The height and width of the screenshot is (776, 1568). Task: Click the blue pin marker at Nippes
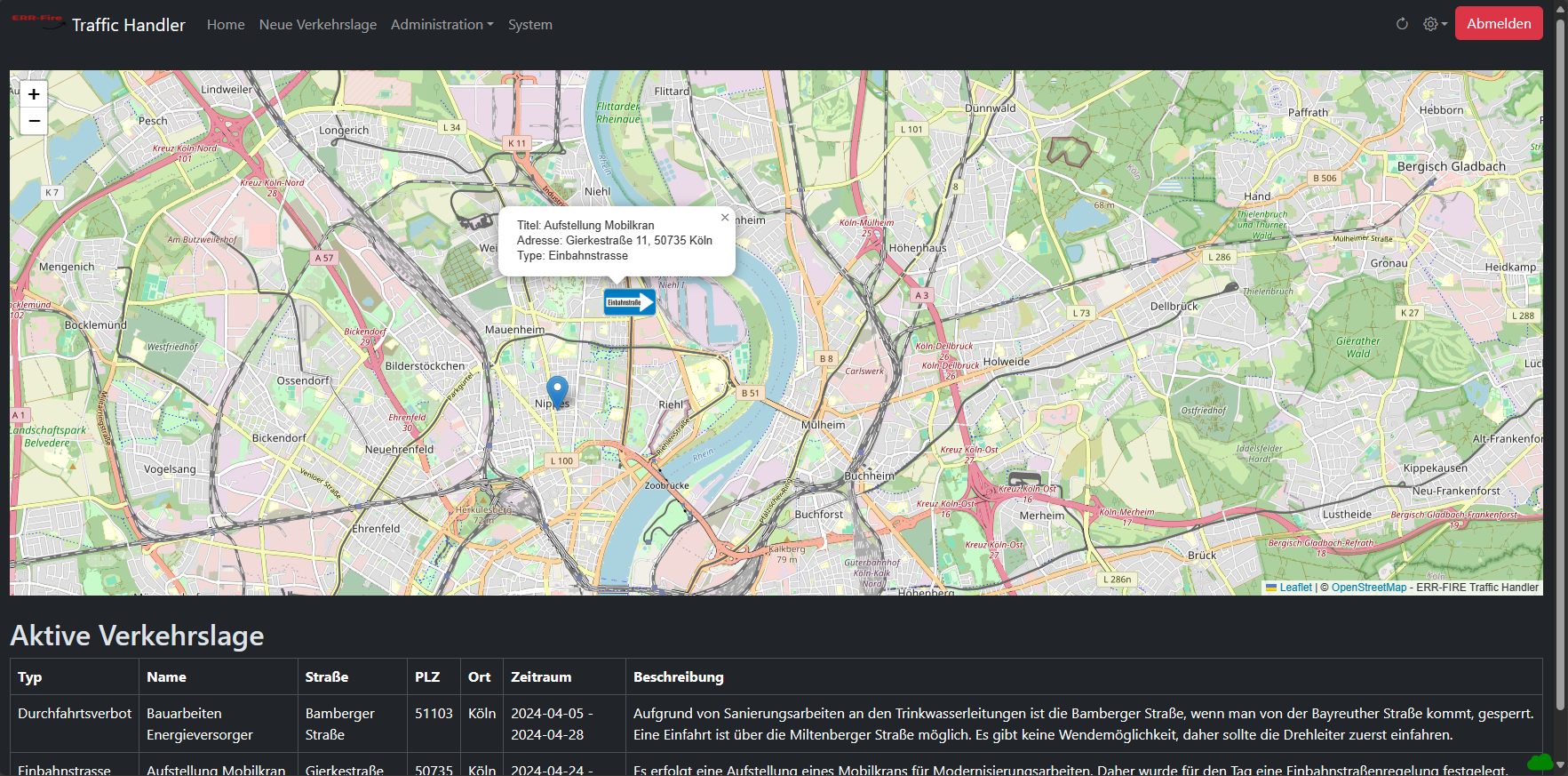(x=557, y=391)
